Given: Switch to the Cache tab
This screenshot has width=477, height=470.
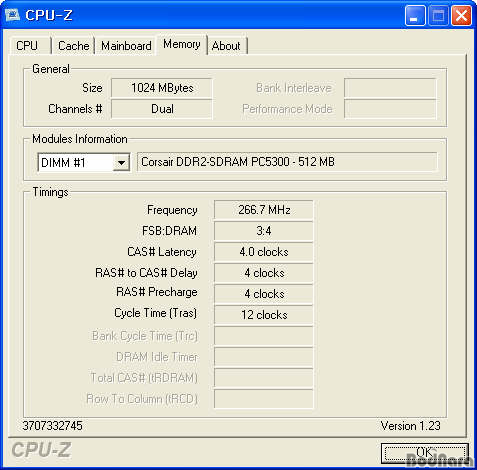Looking at the screenshot, I should (x=73, y=46).
